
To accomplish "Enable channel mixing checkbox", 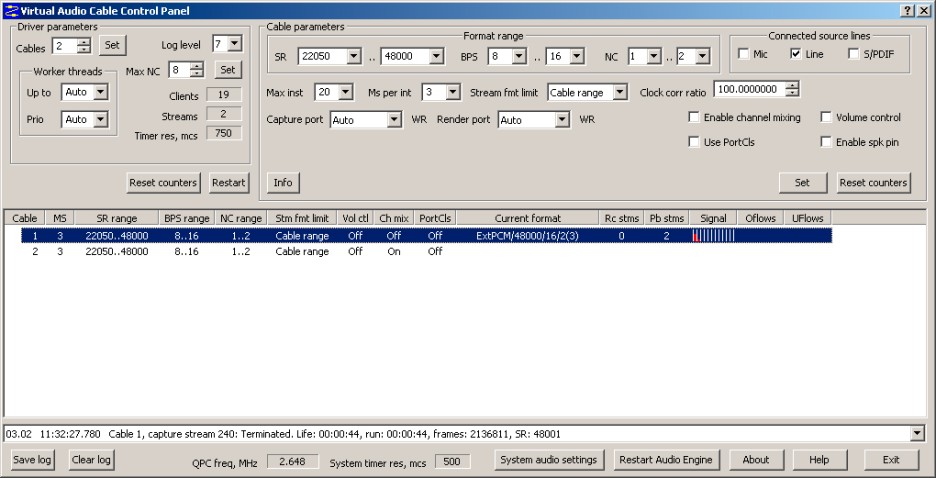I will (x=694, y=117).
